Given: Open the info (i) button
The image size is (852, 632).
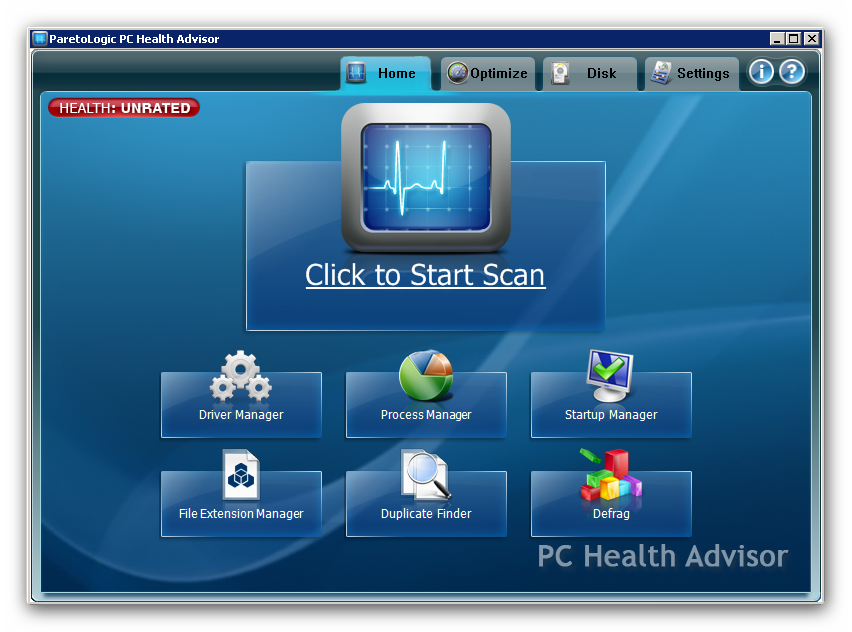Looking at the screenshot, I should click(761, 72).
